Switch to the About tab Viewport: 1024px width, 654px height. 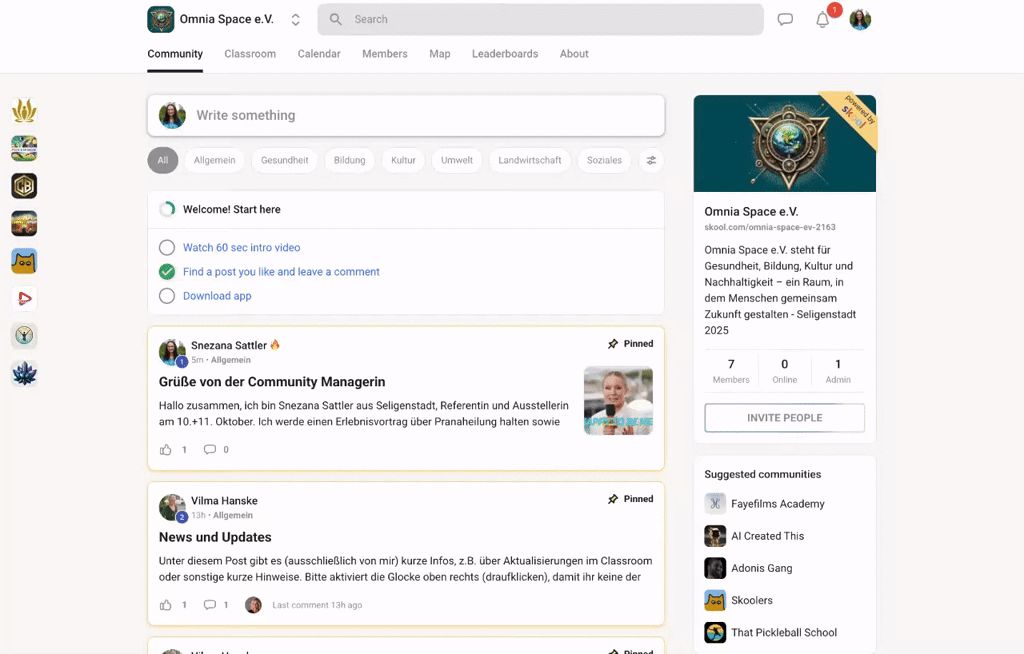coord(574,54)
